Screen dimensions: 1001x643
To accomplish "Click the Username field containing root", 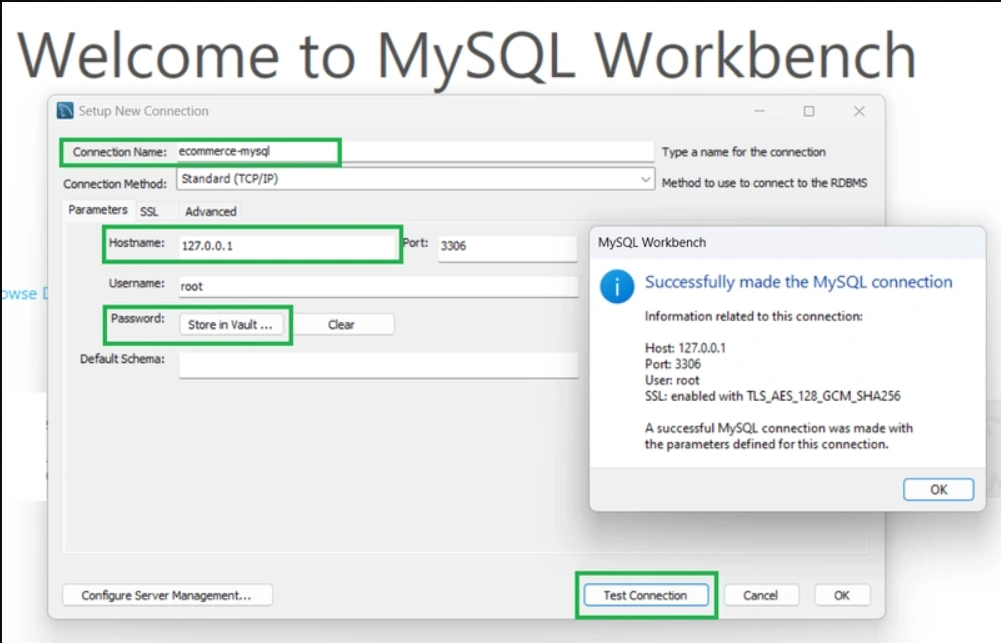I will coord(379,287).
